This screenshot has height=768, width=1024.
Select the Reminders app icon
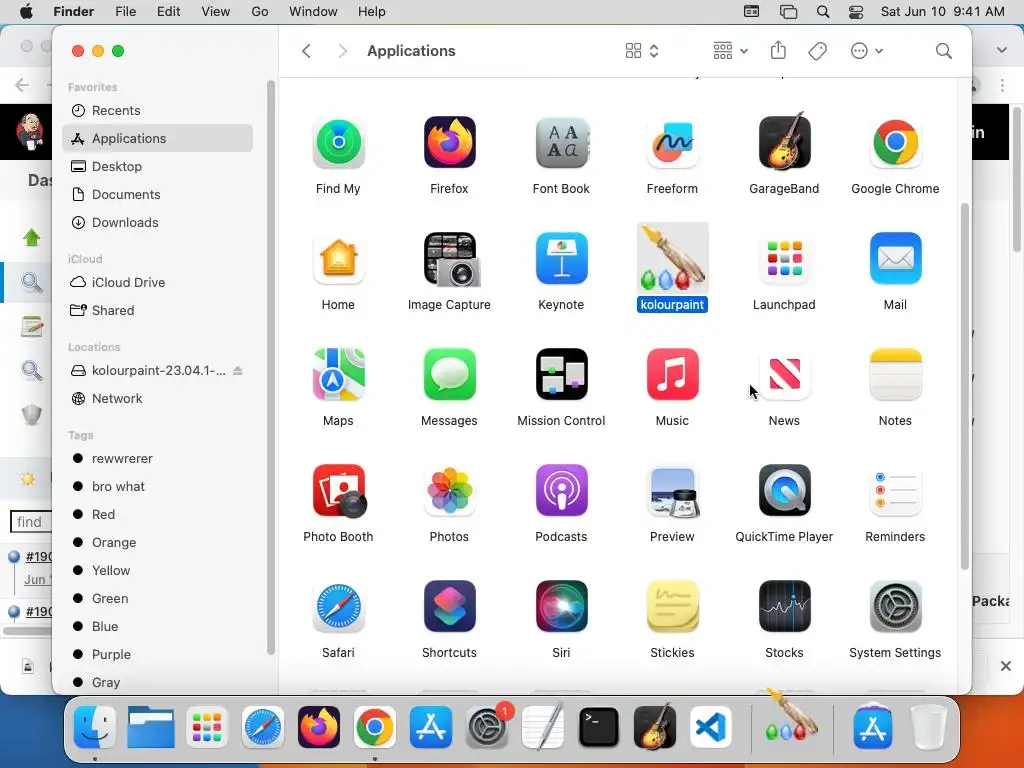point(895,490)
